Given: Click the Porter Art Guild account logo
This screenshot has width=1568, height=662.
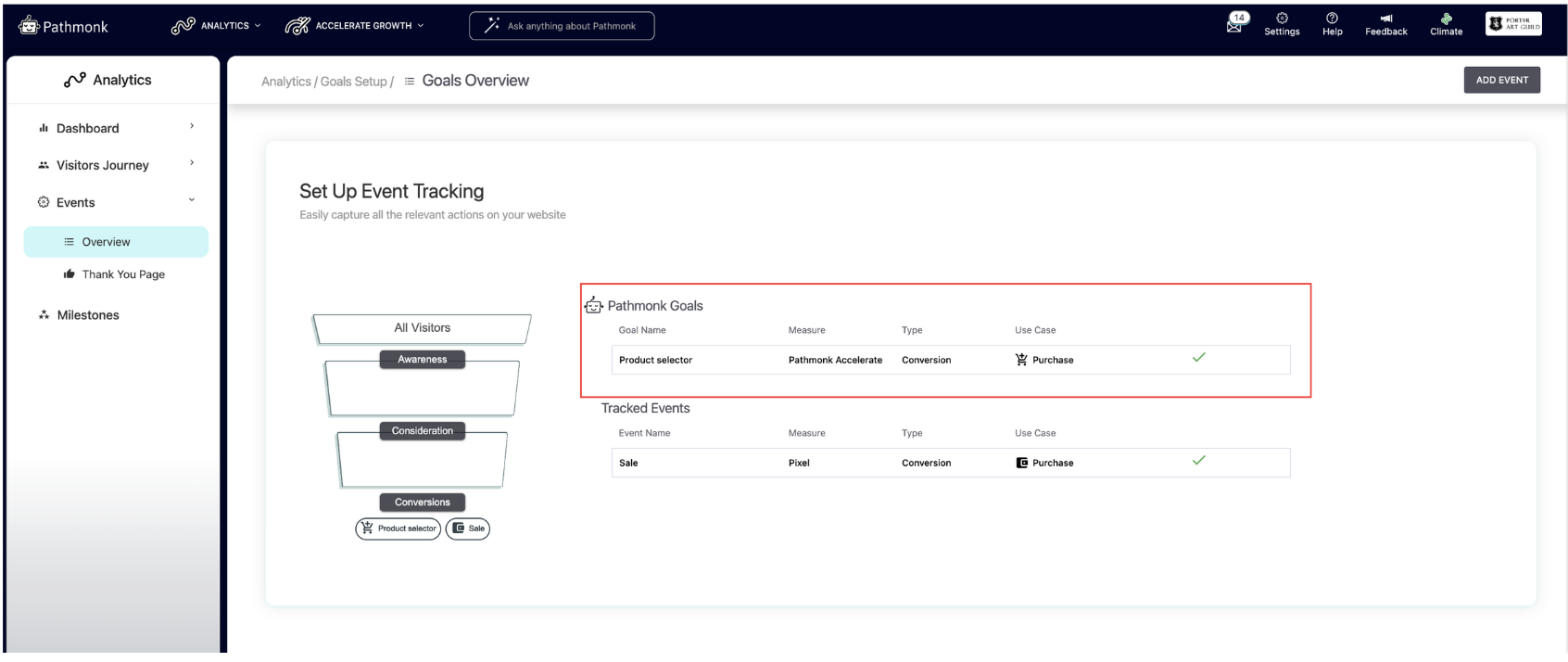Looking at the screenshot, I should coord(1513,24).
